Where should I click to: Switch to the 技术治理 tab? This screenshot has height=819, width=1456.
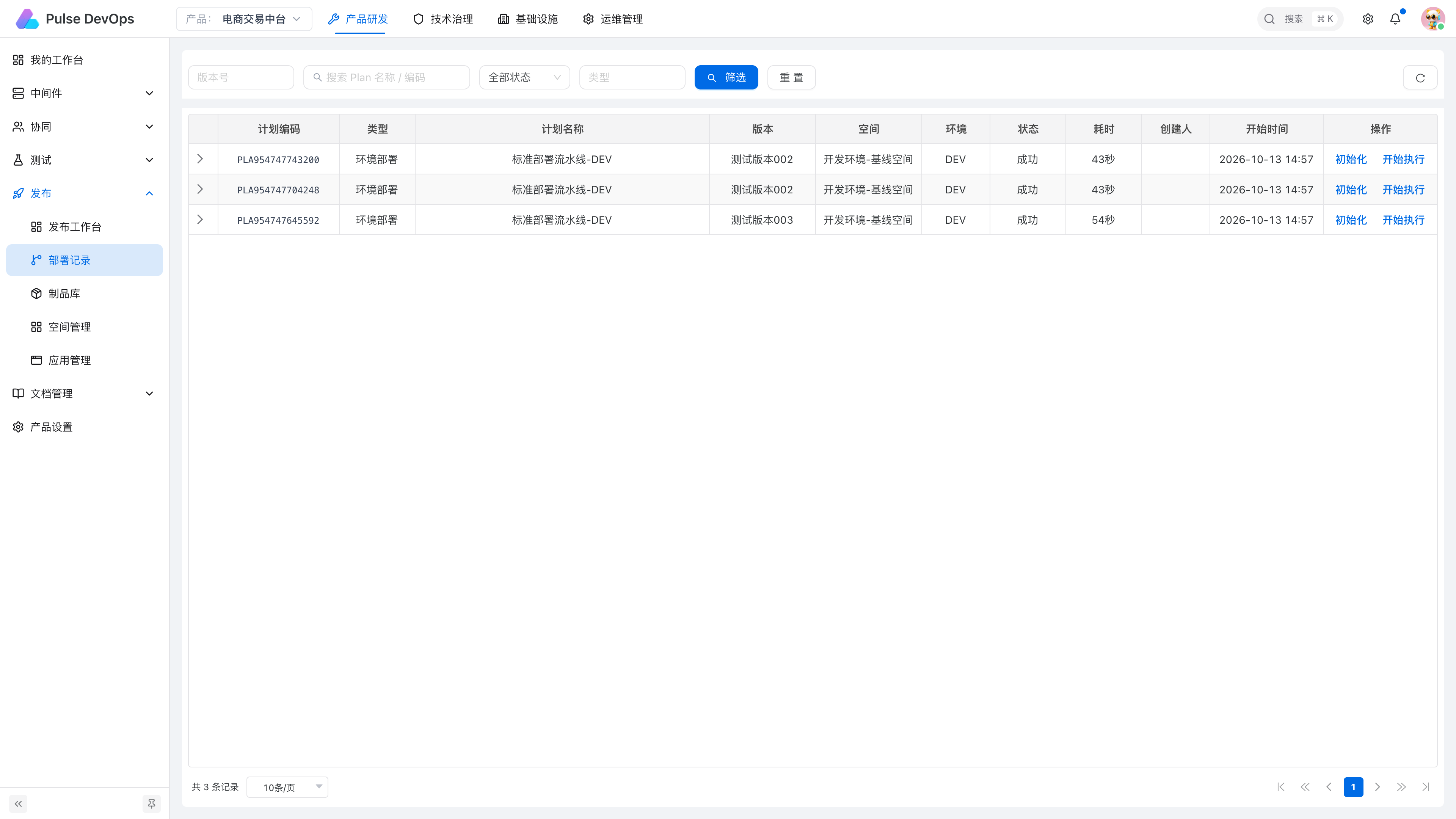tap(443, 19)
